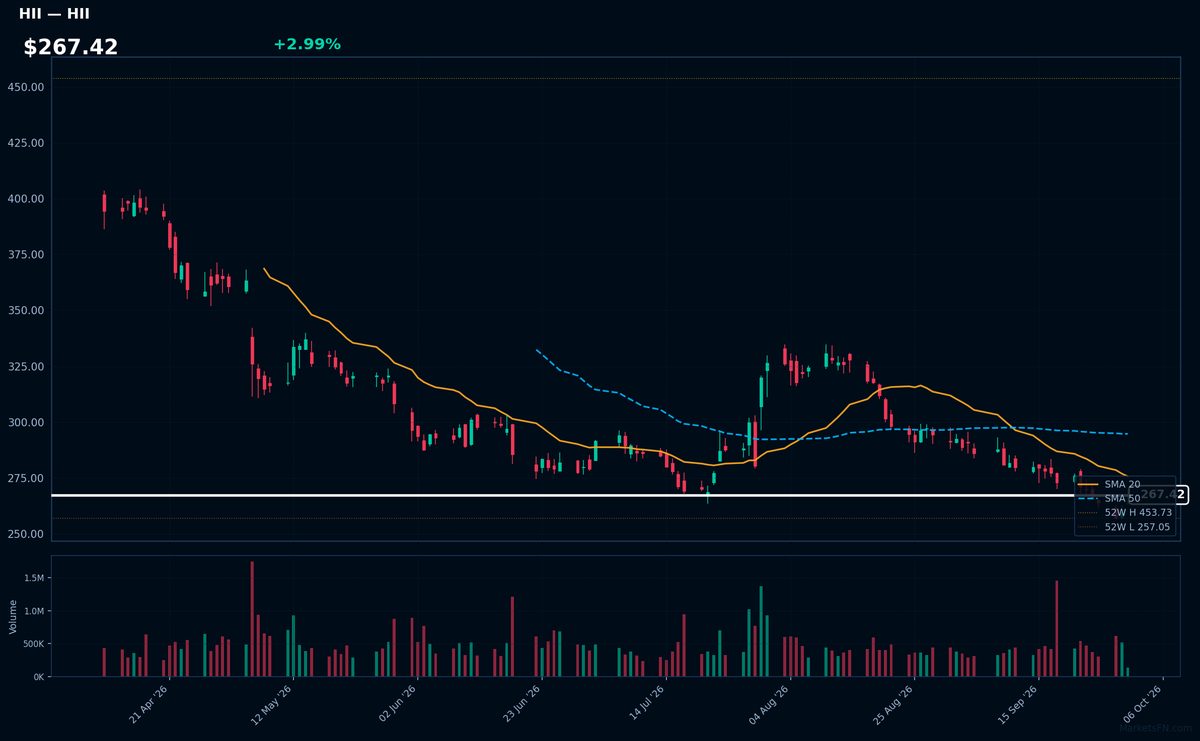Click the 15 Sep '26 date label
Viewport: 1200px width, 741px height.
[x=1018, y=703]
